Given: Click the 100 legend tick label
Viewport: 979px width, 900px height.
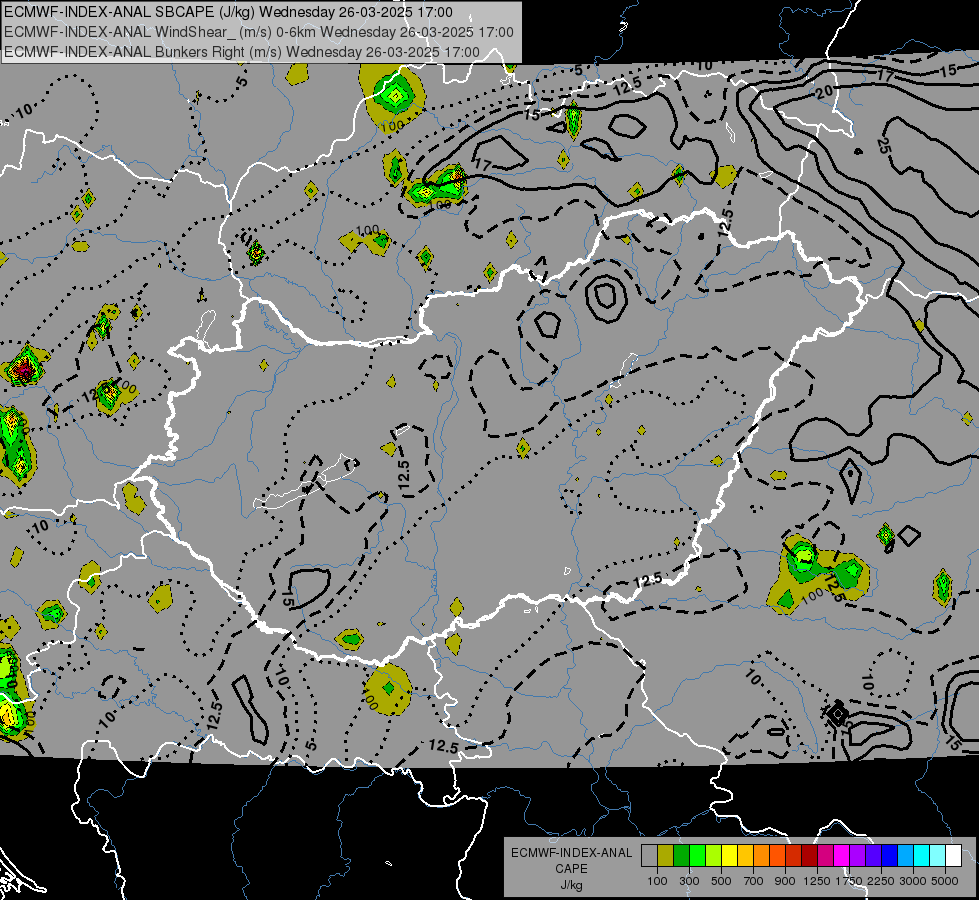Looking at the screenshot, I should coord(657,881).
